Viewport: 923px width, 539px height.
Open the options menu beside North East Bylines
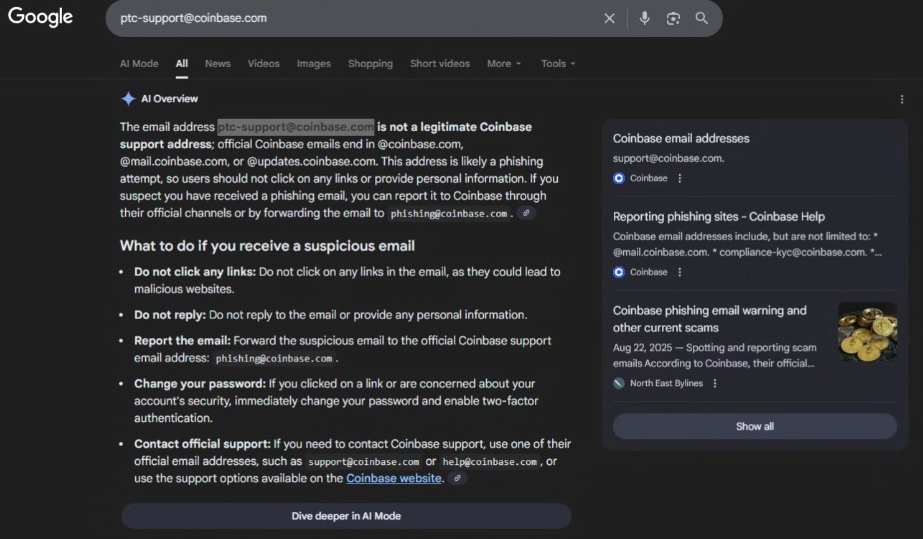[x=714, y=383]
